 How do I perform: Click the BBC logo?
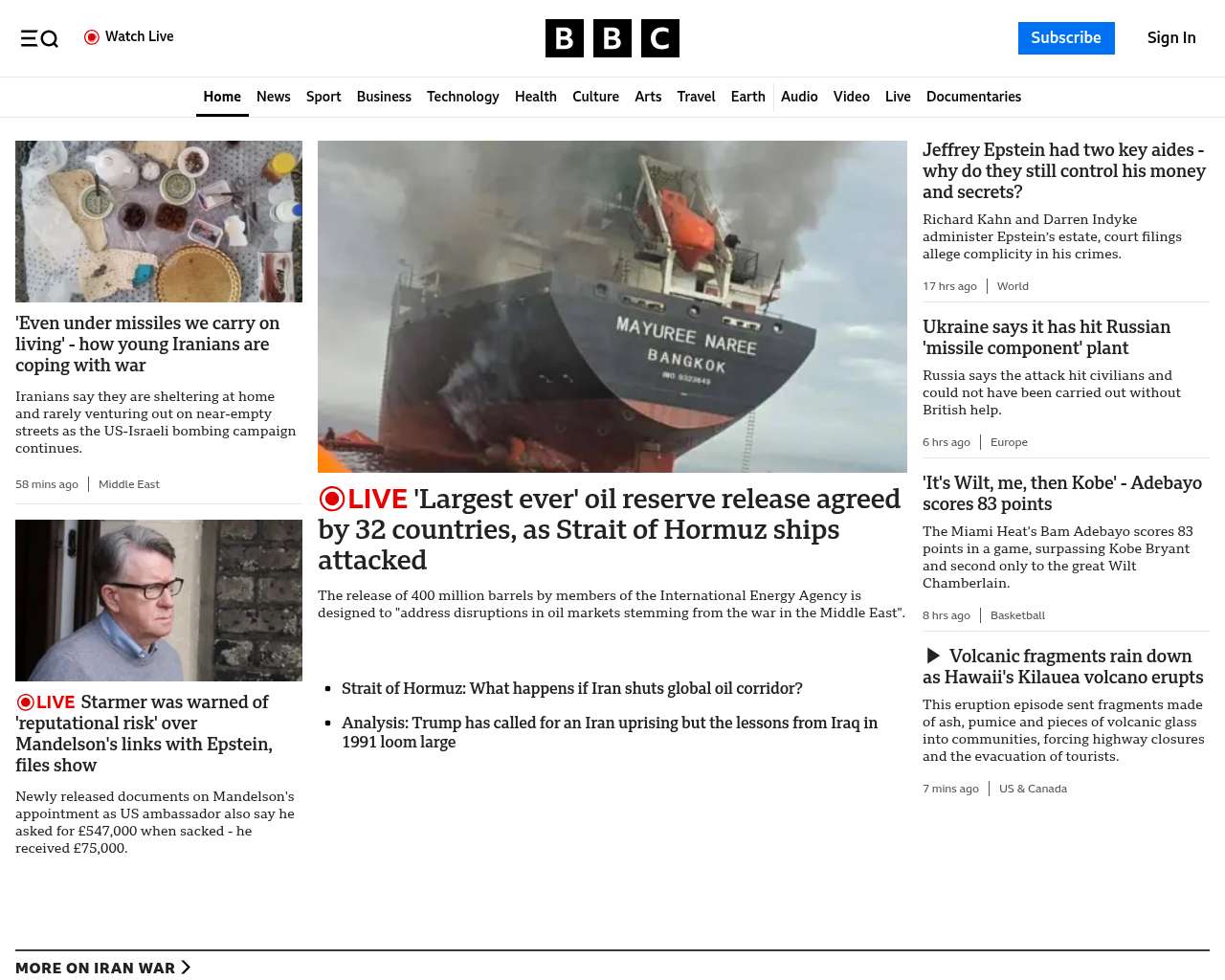(x=612, y=38)
